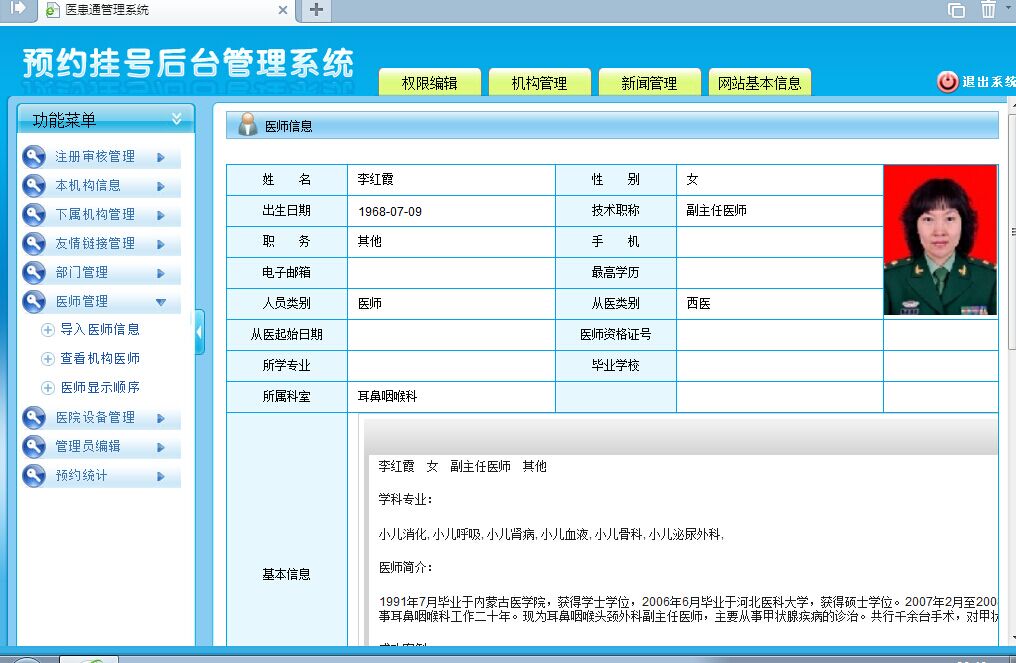
Task: Open the 新闻管理 tab
Action: pyautogui.click(x=649, y=82)
